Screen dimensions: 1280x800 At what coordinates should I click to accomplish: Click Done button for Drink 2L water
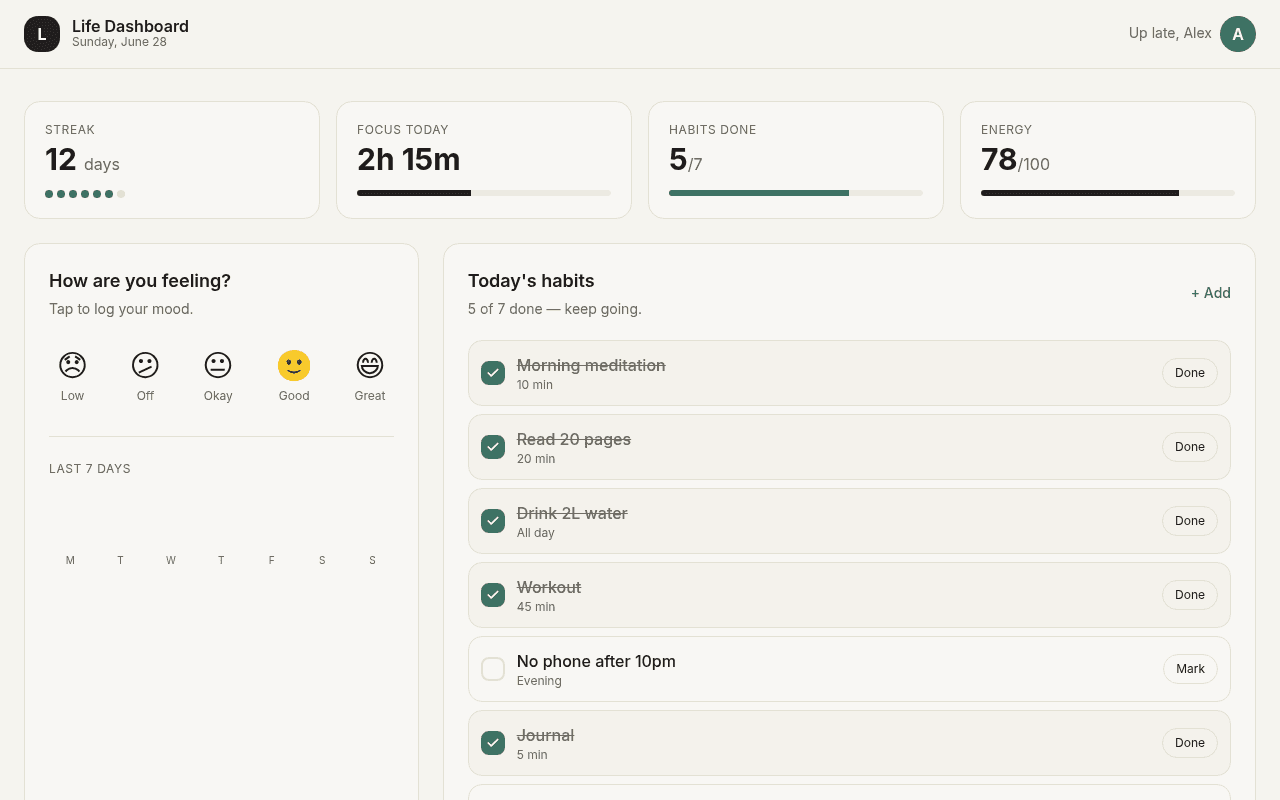(x=1190, y=521)
